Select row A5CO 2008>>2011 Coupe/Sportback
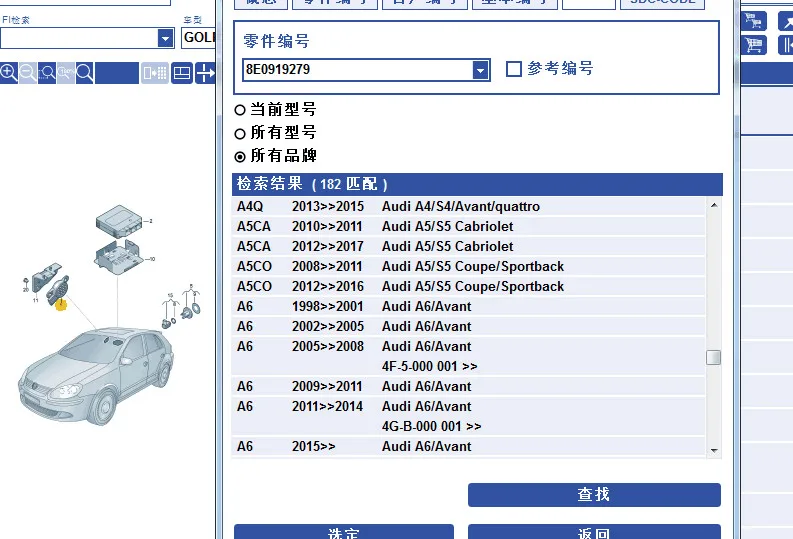The image size is (793, 539). 468,266
